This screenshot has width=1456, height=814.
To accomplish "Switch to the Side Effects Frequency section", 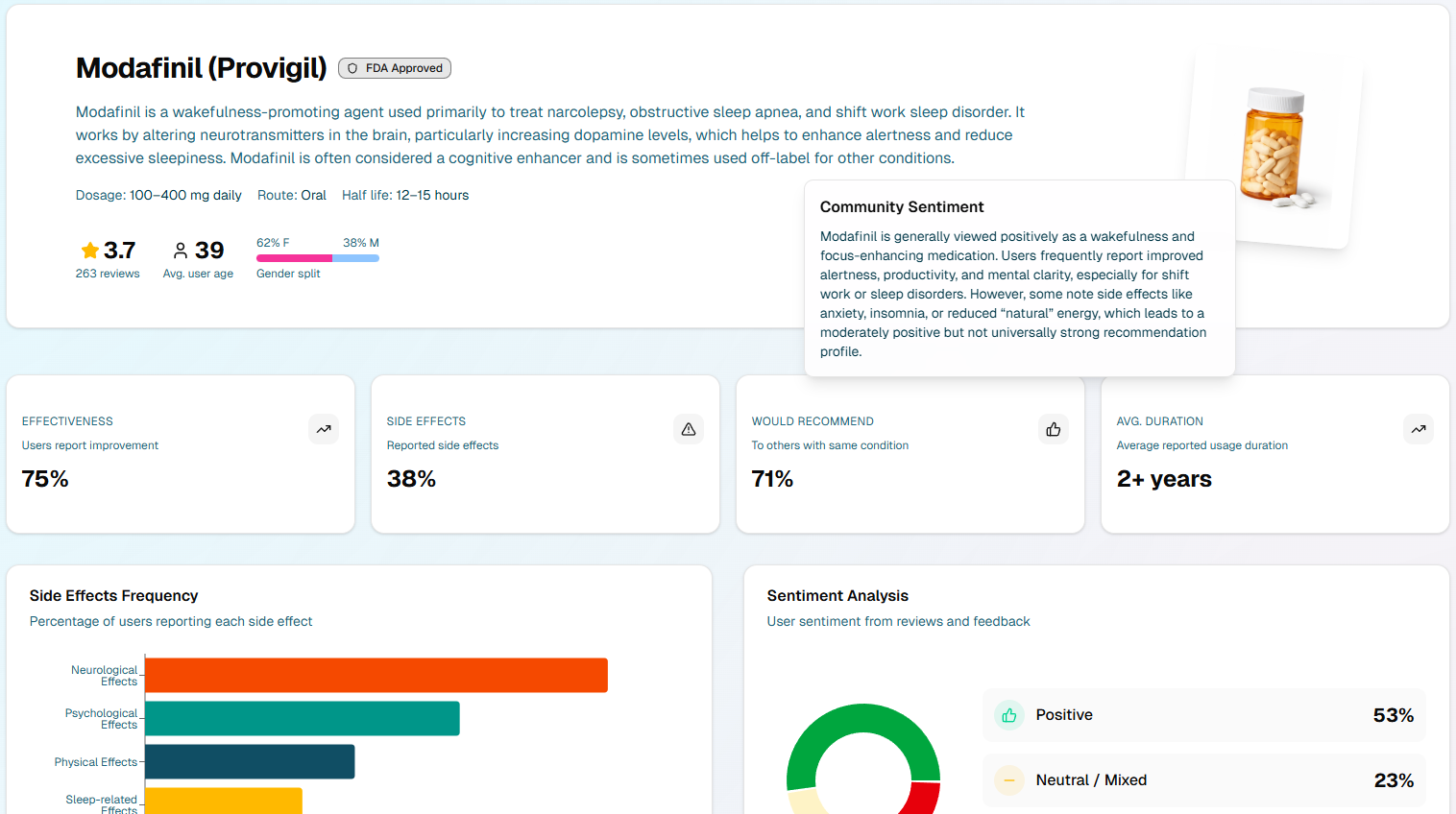I will pos(113,595).
